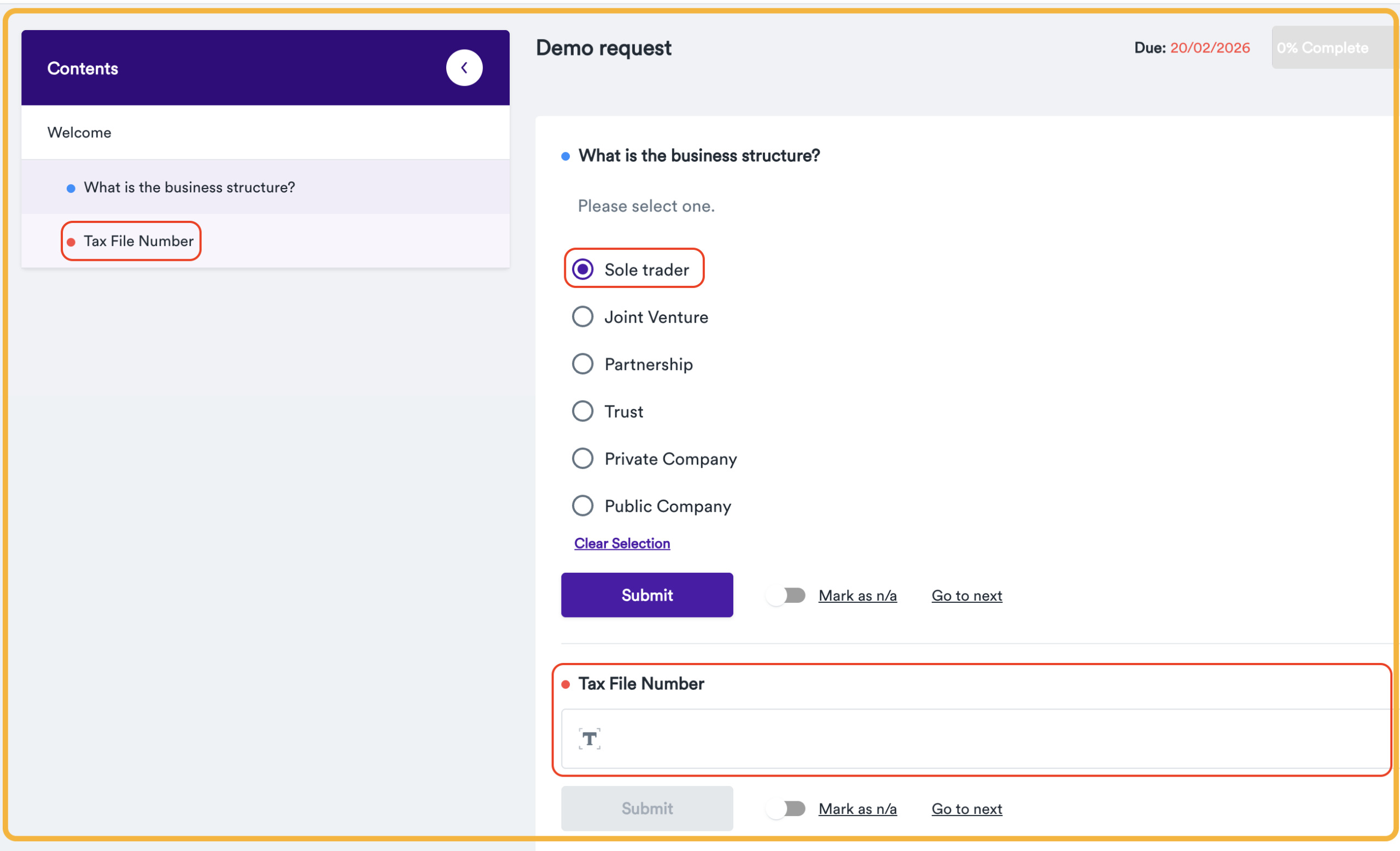Toggle Mark as n/a for Tax File Number
Image resolution: width=1400 pixels, height=851 pixels.
click(786, 808)
